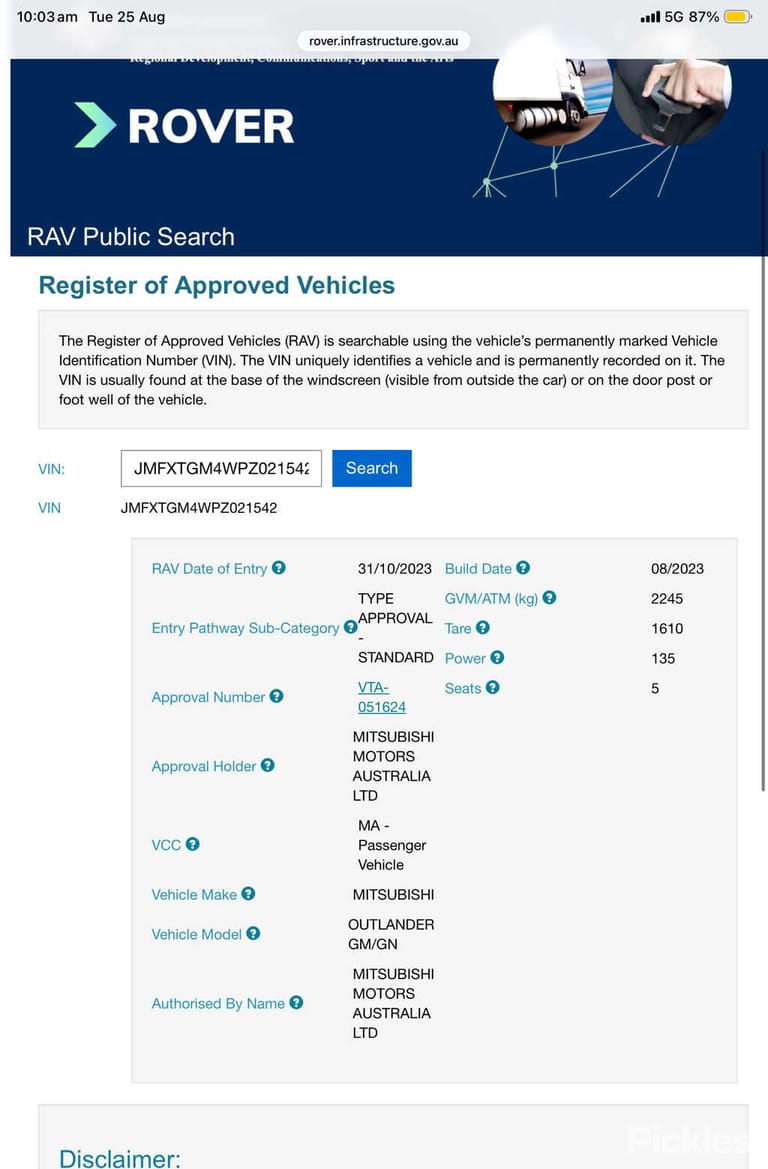Click help icon beside Power
The image size is (768, 1169).
pyautogui.click(x=497, y=657)
